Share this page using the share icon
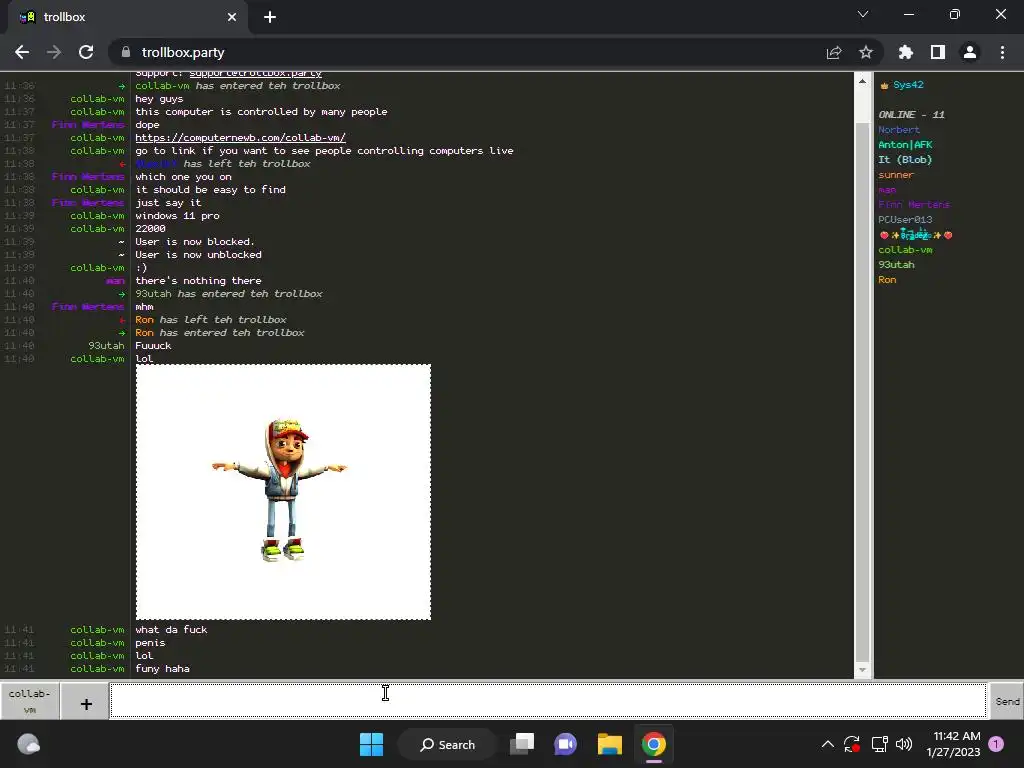Viewport: 1024px width, 768px height. click(x=834, y=52)
